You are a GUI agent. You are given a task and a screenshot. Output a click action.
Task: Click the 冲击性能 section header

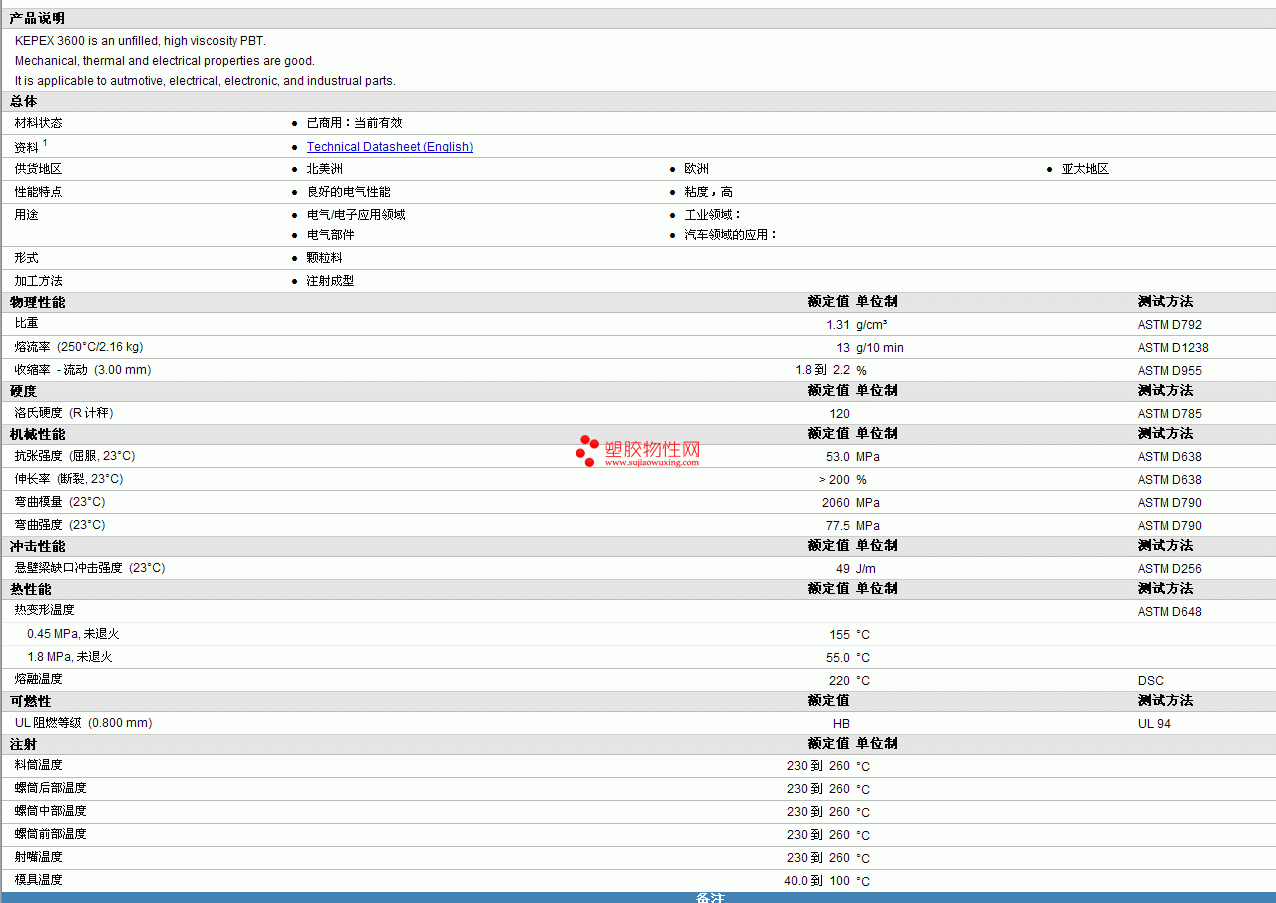37,546
